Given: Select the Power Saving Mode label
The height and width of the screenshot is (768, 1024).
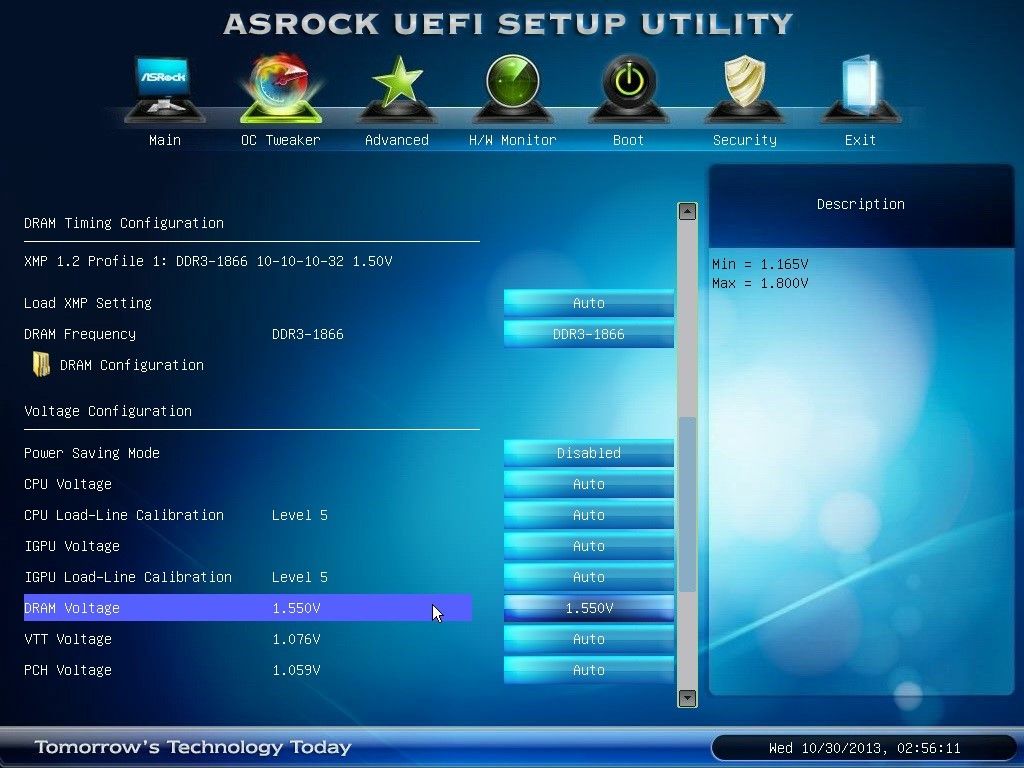Looking at the screenshot, I should pyautogui.click(x=91, y=453).
